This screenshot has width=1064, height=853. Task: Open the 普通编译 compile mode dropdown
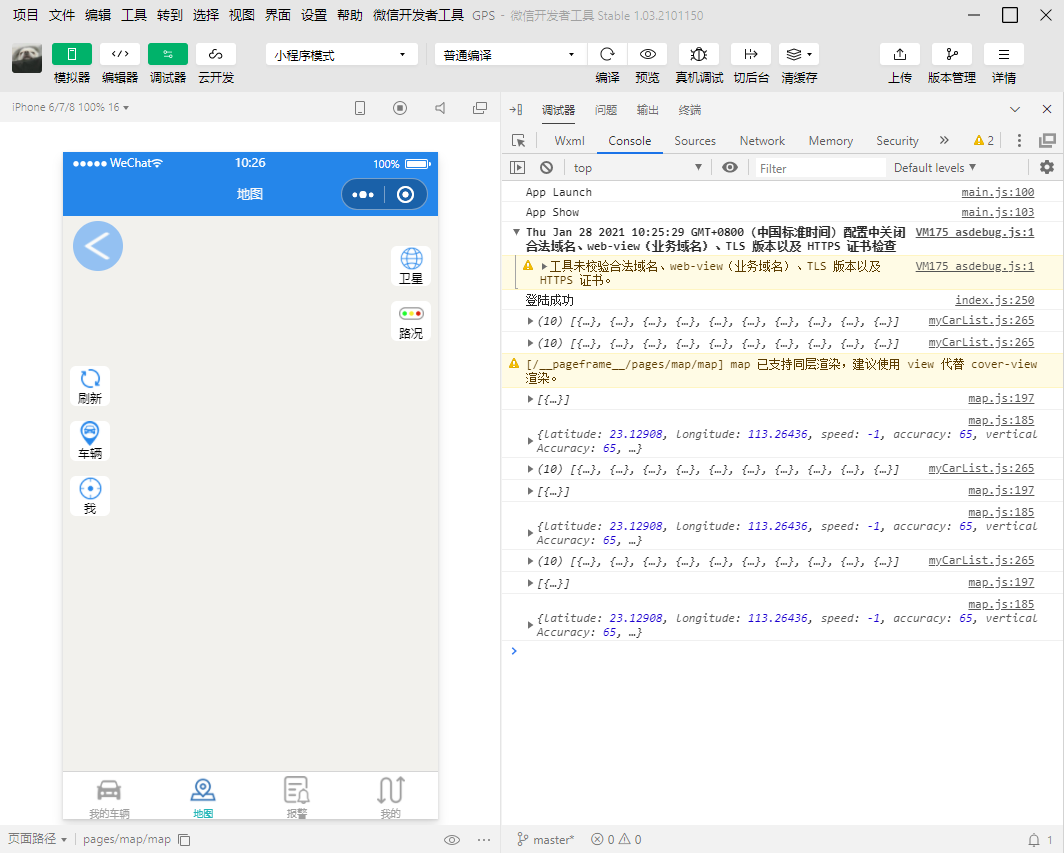tap(510, 55)
